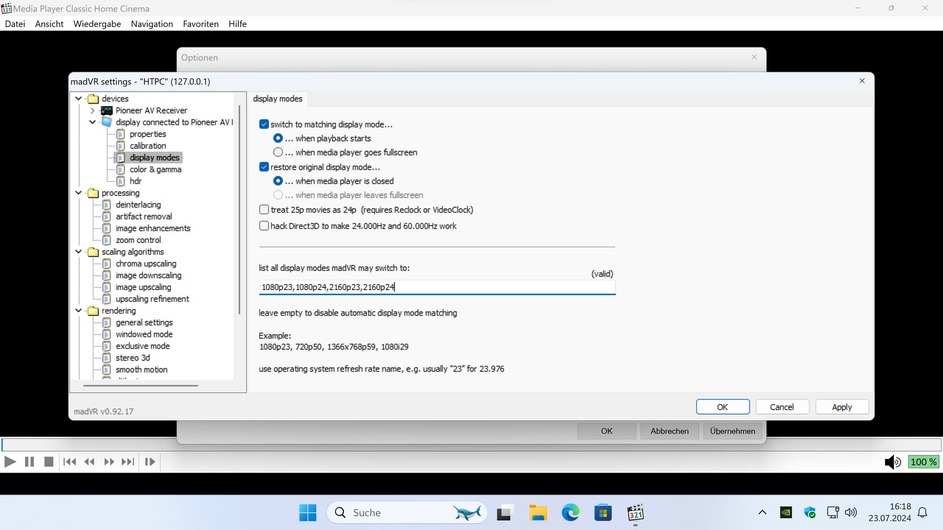Open the Wiedergabe menu
Screen dimensions: 943x530
[x=97, y=24]
